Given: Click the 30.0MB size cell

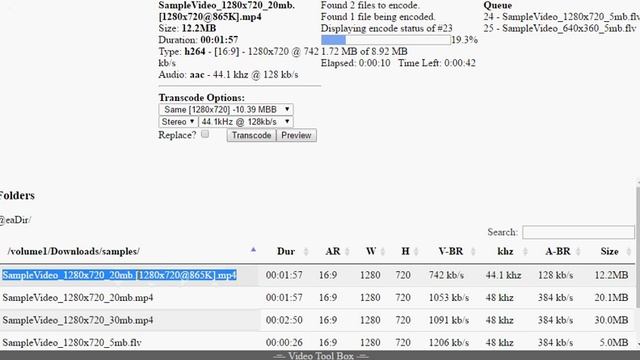Looking at the screenshot, I should click(611, 320).
